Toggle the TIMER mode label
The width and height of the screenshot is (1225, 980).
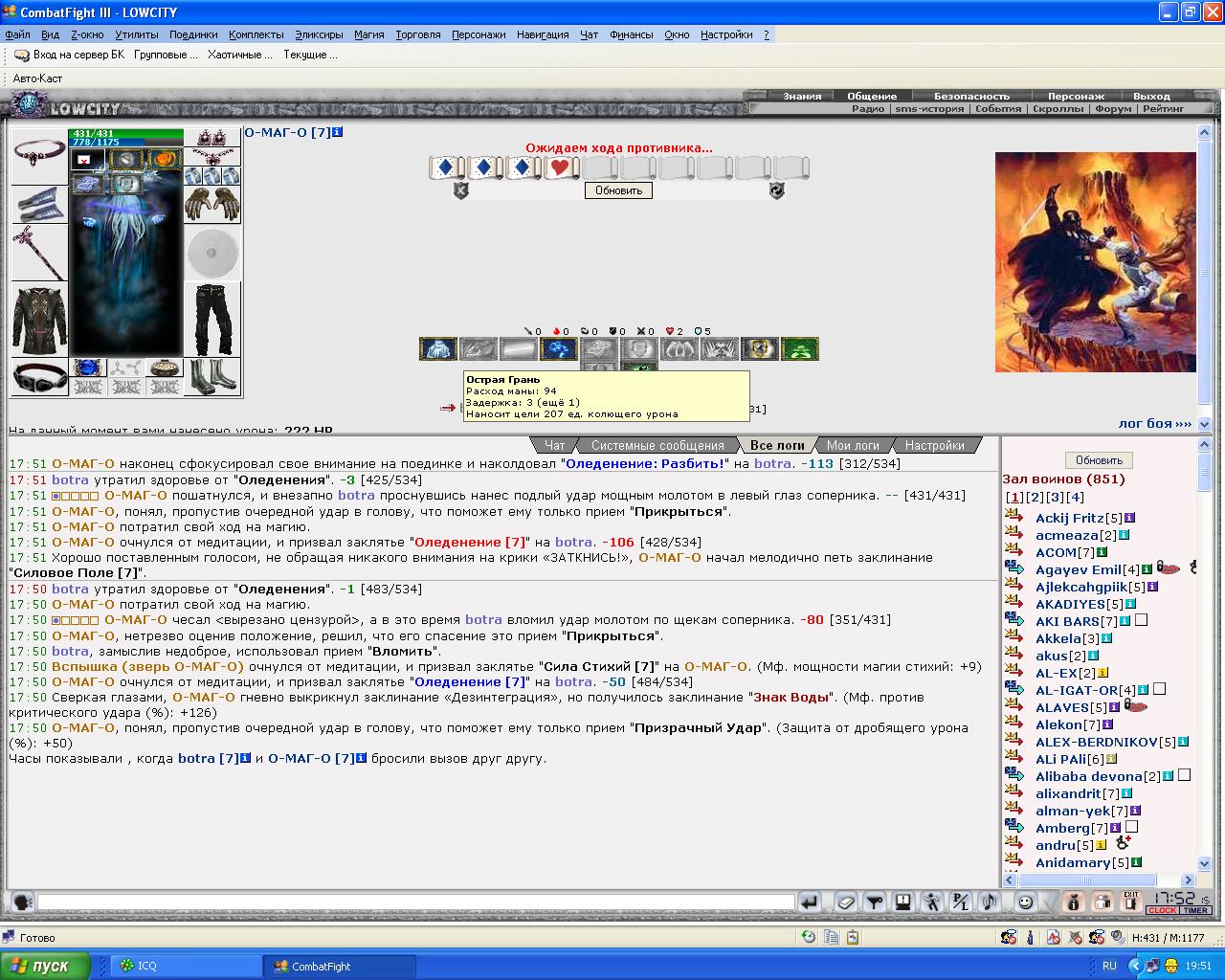click(x=1195, y=910)
